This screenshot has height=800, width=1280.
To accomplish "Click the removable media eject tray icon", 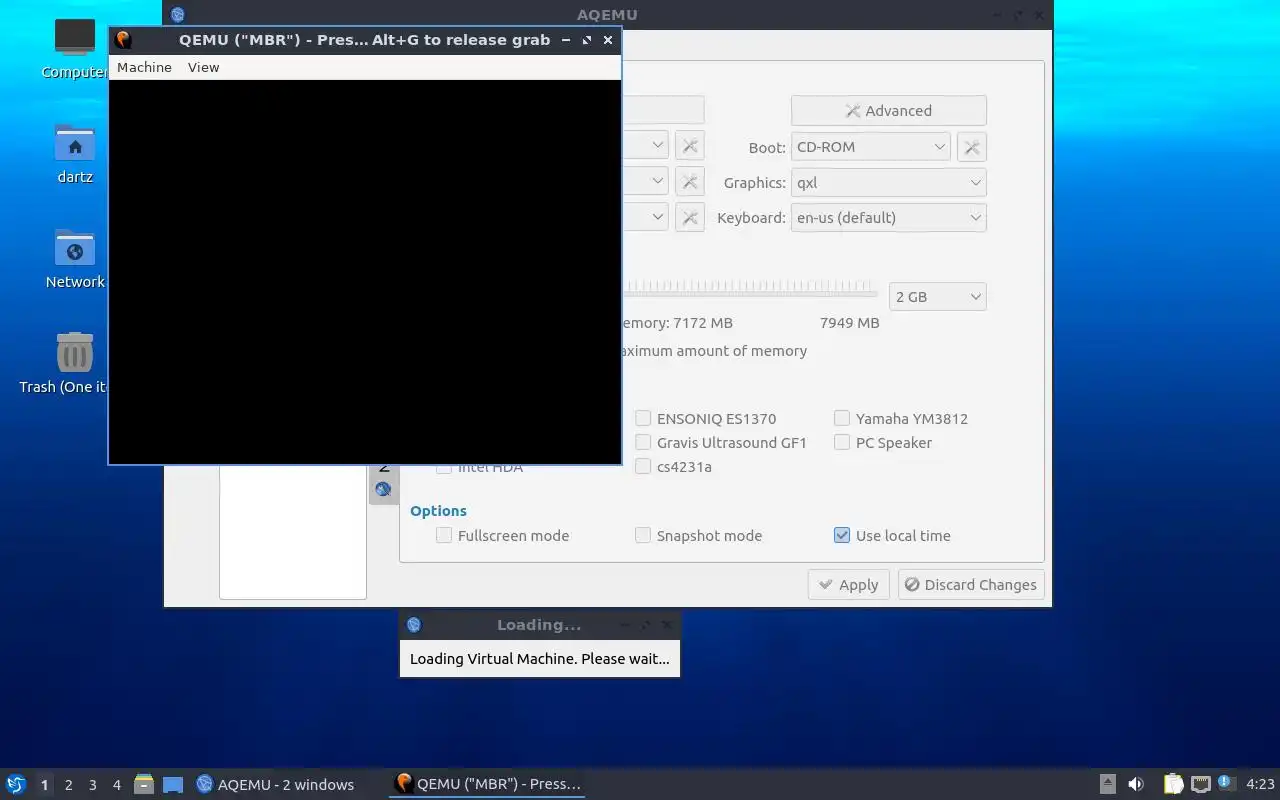I will [1108, 784].
